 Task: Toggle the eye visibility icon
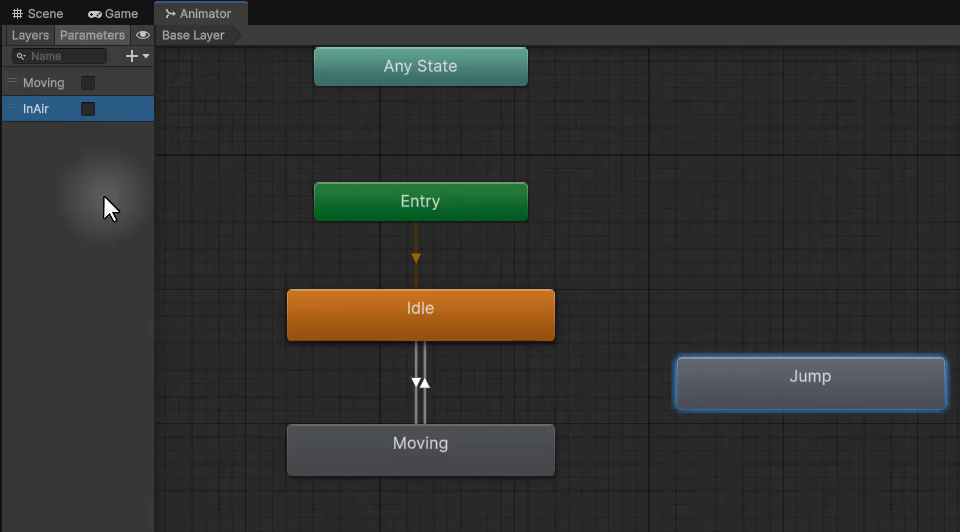[143, 36]
